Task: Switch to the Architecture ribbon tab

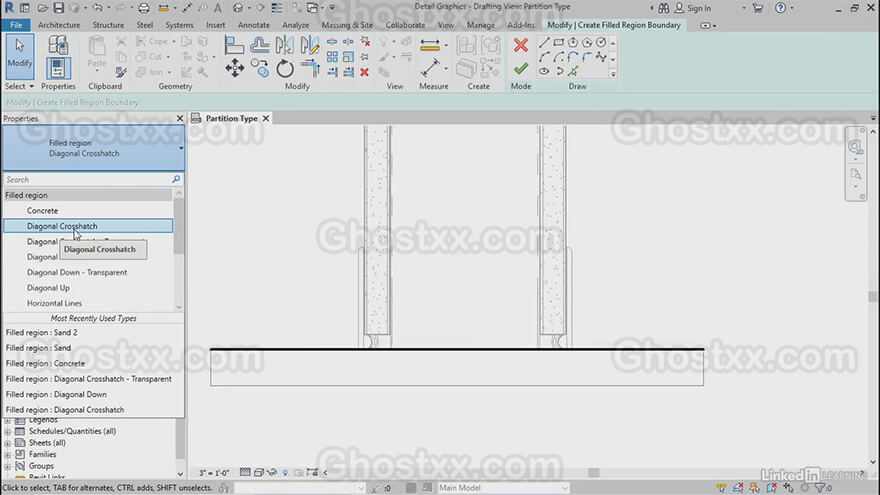Action: [x=59, y=25]
